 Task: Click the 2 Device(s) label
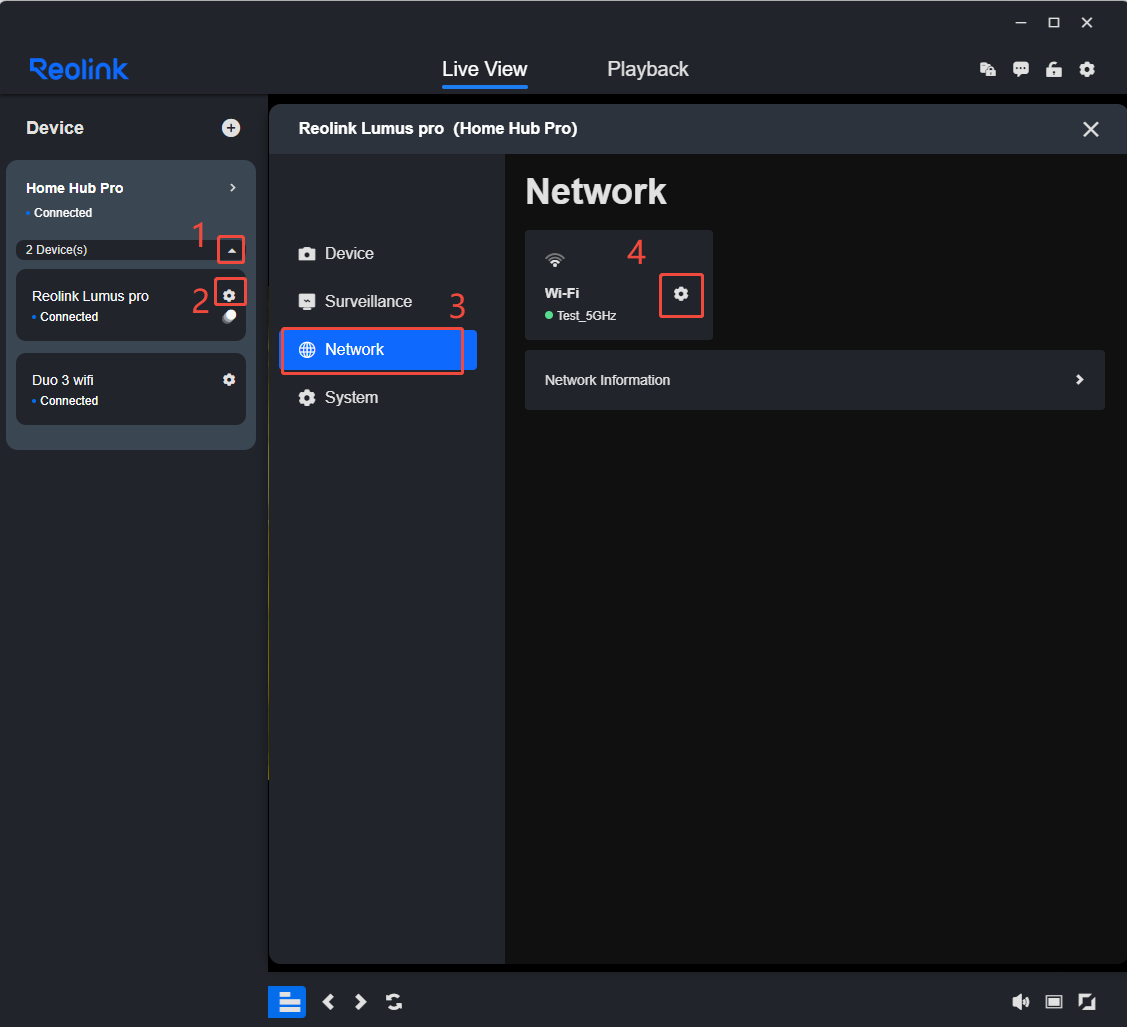tap(57, 250)
